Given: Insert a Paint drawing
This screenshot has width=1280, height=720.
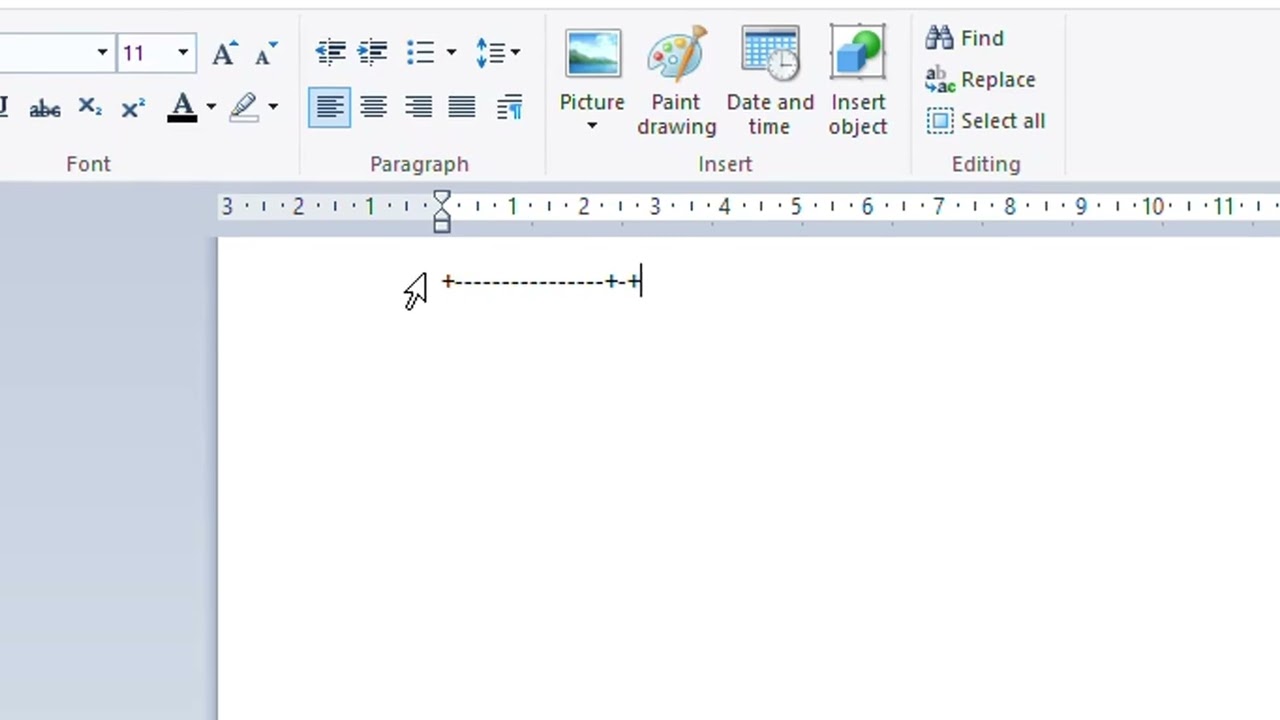Looking at the screenshot, I should pyautogui.click(x=676, y=82).
